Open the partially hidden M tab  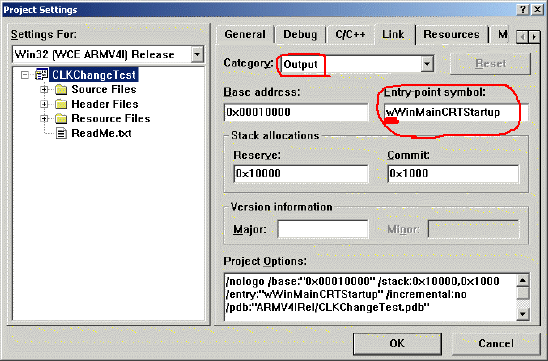pos(502,34)
